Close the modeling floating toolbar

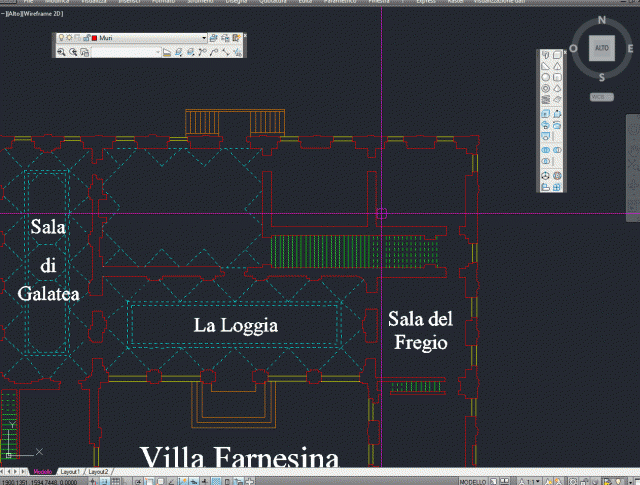tap(565, 52)
